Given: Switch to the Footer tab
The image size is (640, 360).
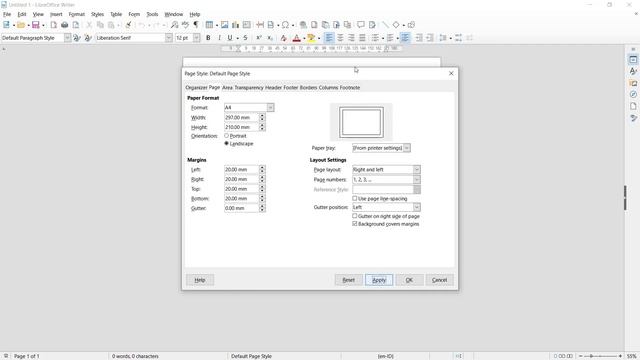Looking at the screenshot, I should click(x=291, y=87).
